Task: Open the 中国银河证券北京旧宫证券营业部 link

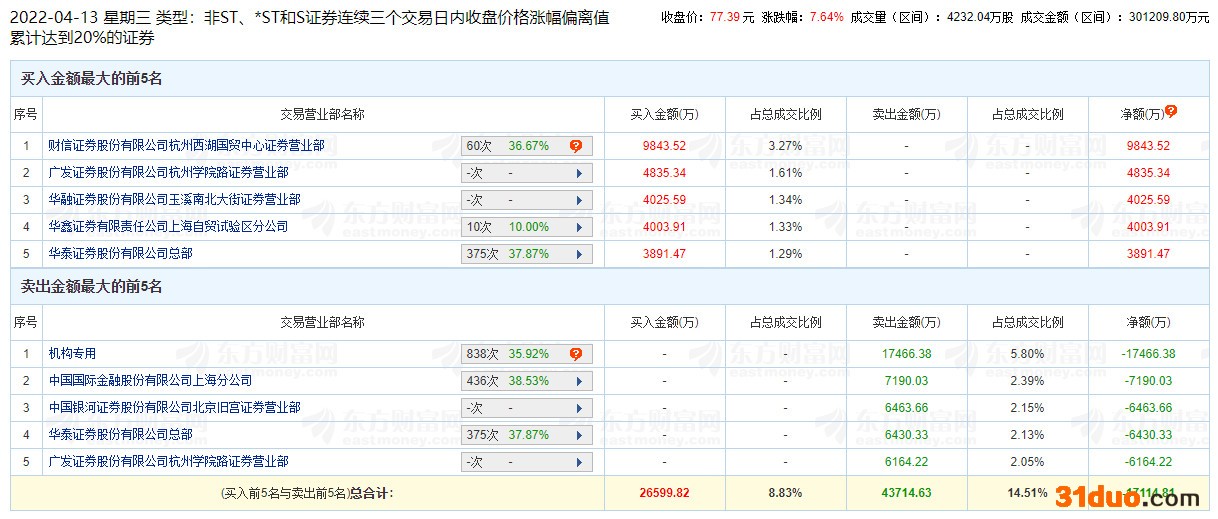Action: pos(174,408)
